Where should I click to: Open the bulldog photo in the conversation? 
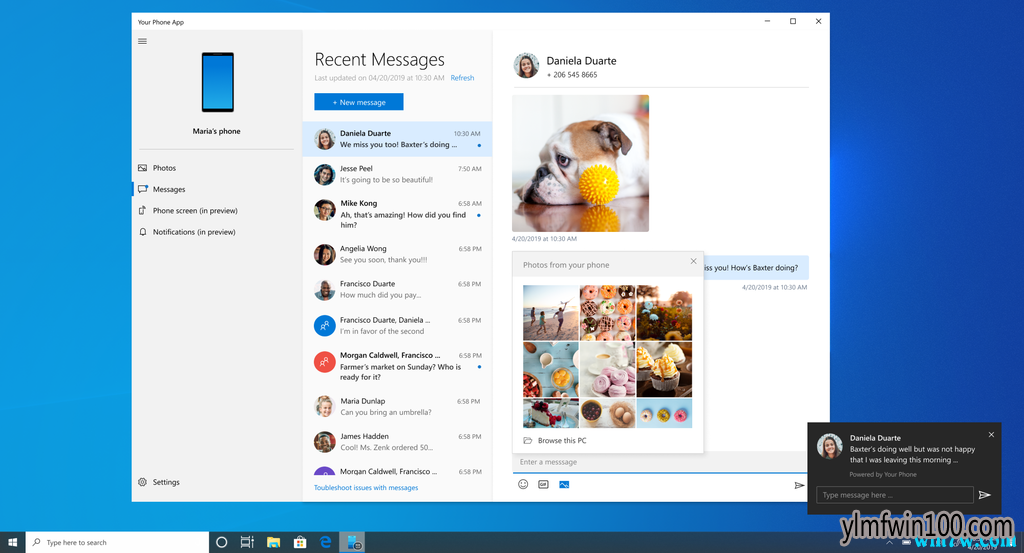tap(581, 163)
